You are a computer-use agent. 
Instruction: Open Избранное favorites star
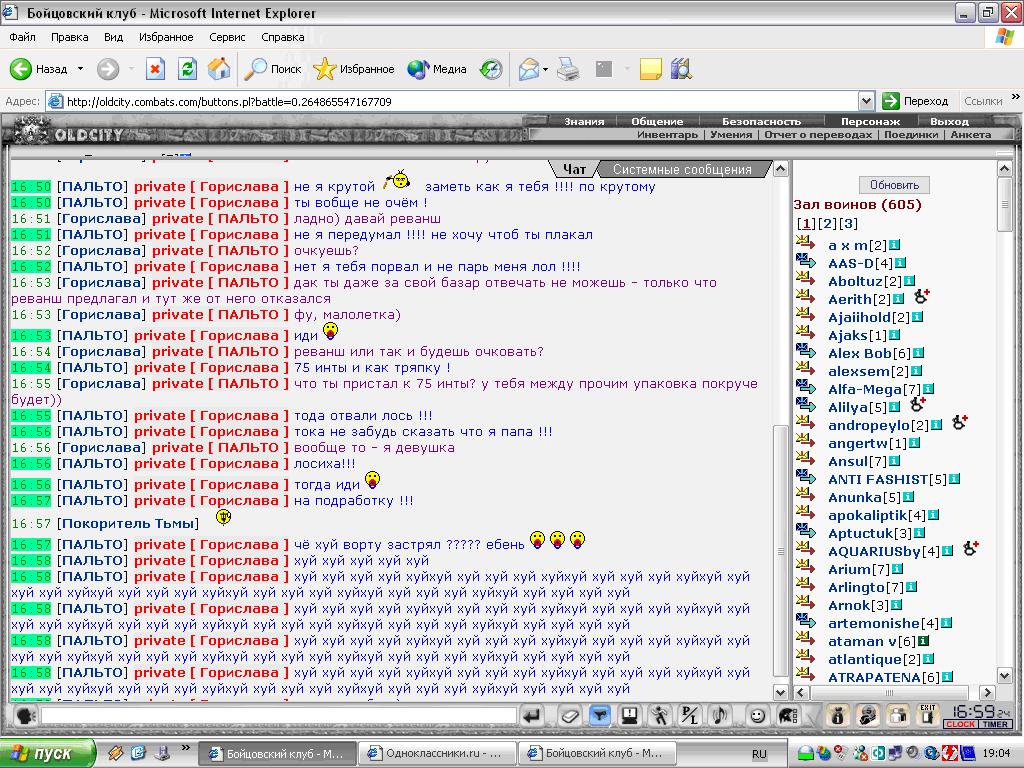tap(353, 69)
